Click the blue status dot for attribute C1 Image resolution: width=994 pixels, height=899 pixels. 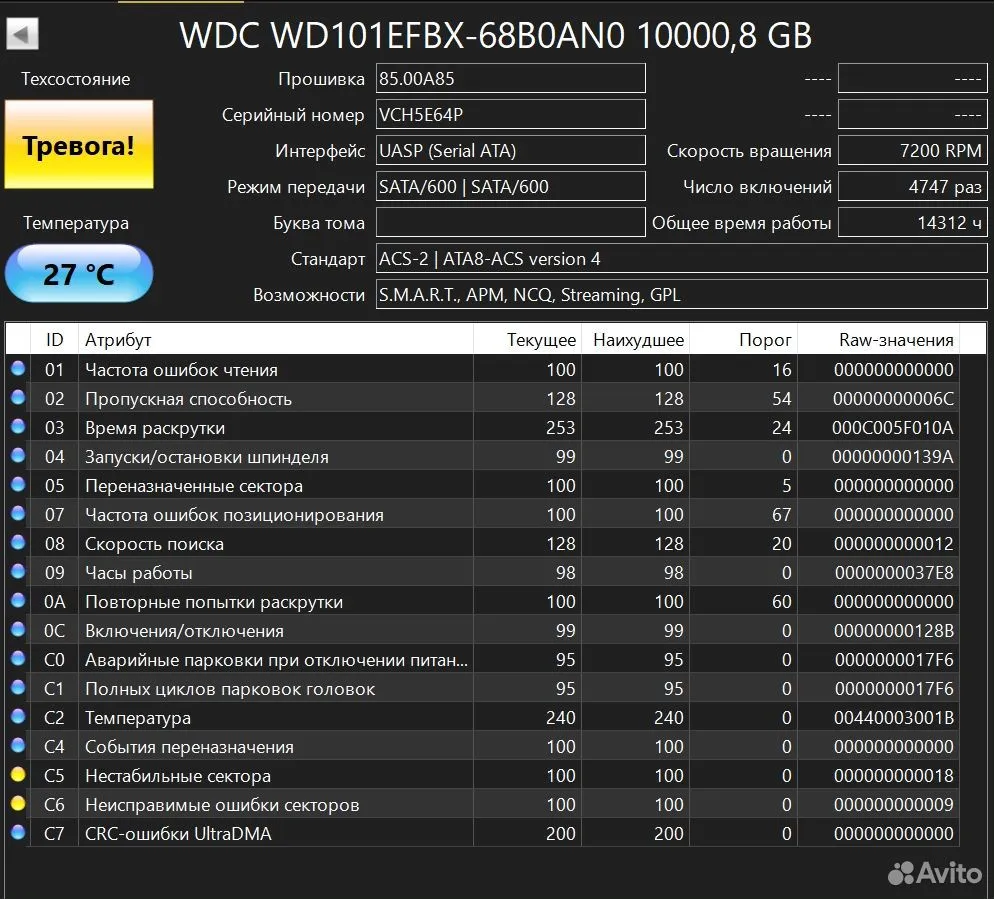coord(18,687)
